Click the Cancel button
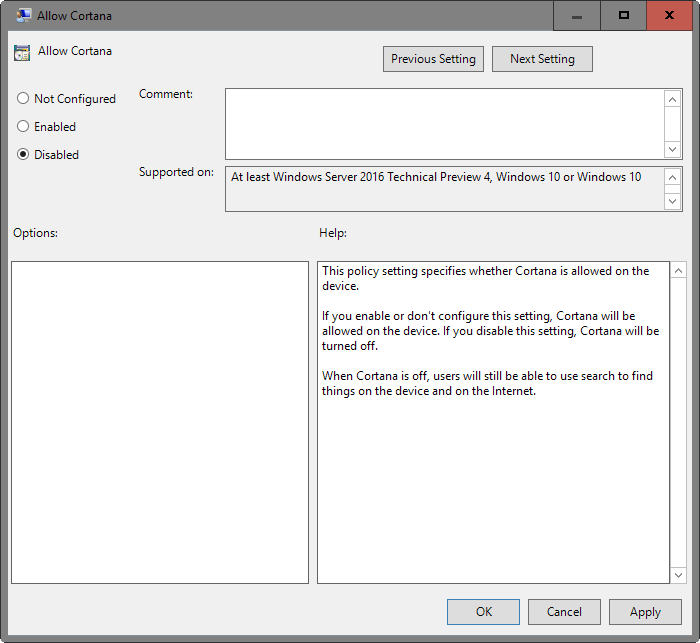The width and height of the screenshot is (700, 643). point(564,612)
